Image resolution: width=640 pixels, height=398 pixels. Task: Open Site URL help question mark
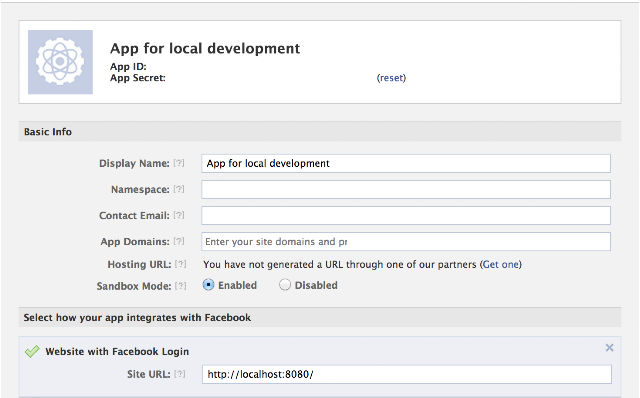click(180, 374)
